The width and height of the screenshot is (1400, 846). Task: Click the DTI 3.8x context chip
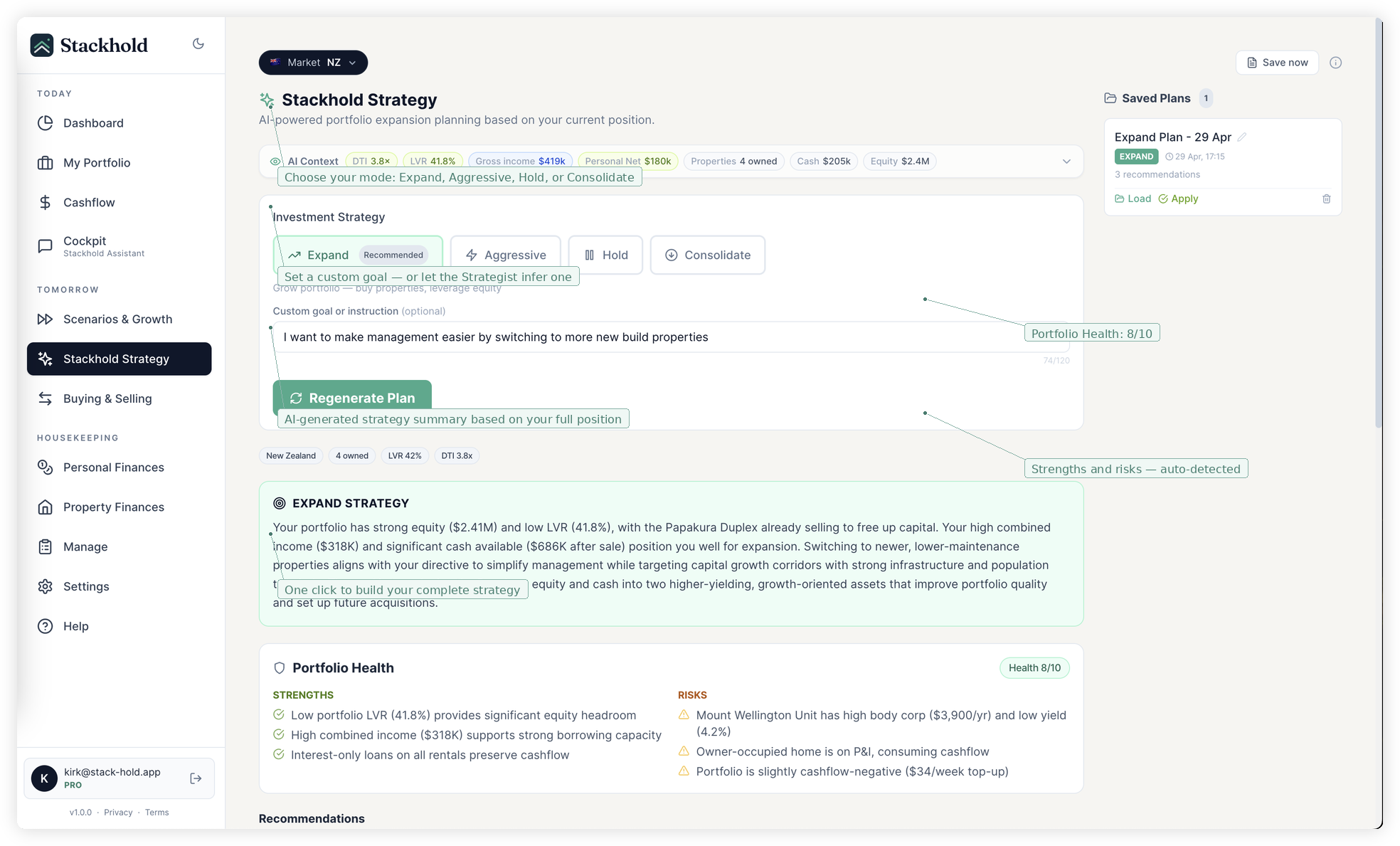click(x=371, y=162)
